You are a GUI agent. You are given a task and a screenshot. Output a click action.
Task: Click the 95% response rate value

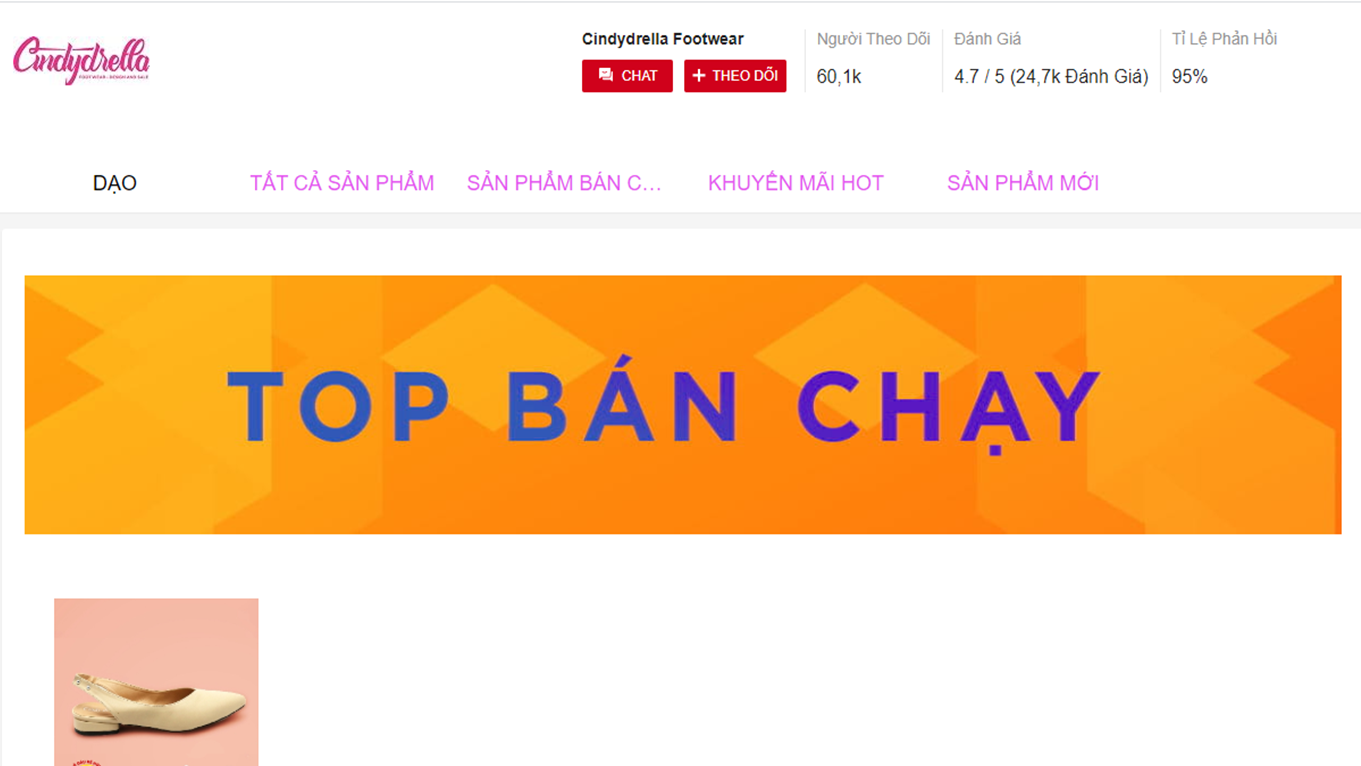(1190, 76)
